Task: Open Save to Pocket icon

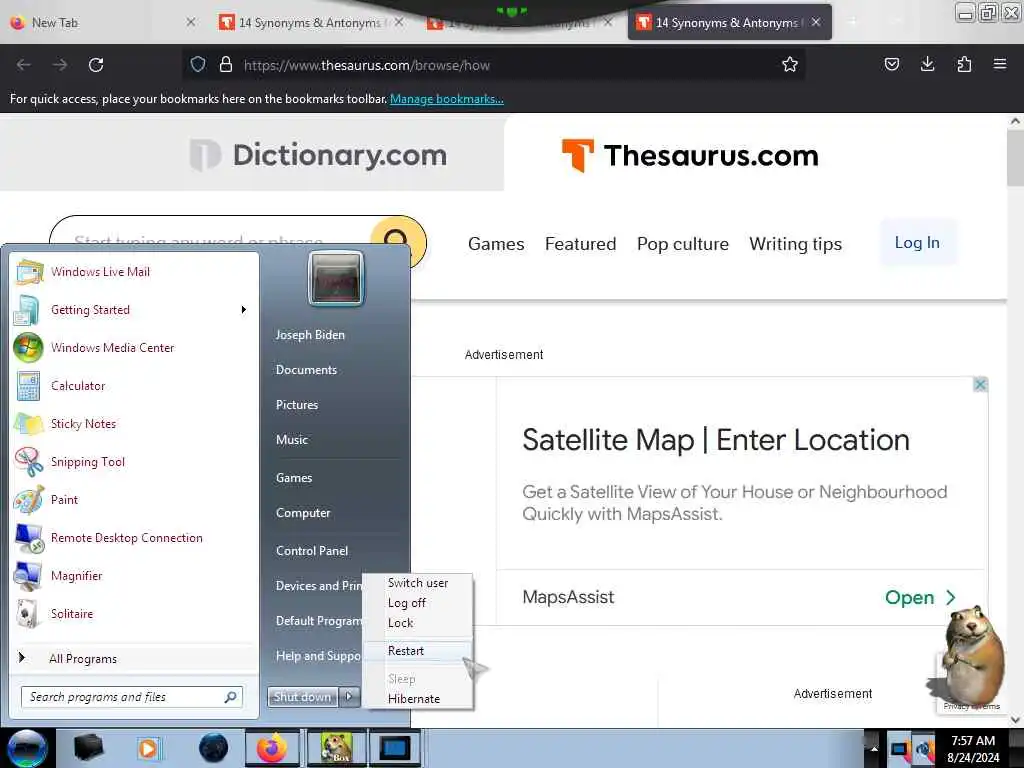Action: (x=891, y=64)
